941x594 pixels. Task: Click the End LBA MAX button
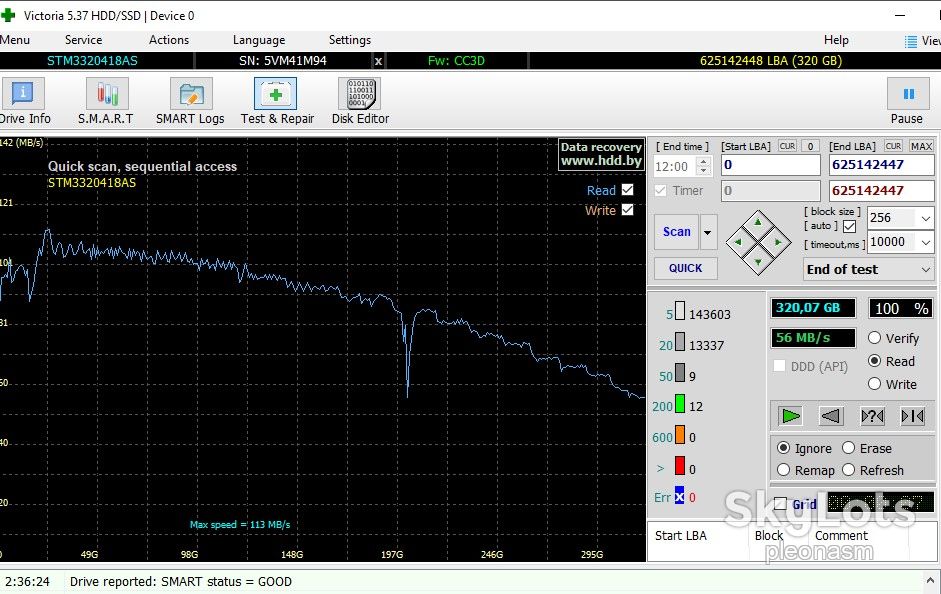pyautogui.click(x=921, y=146)
